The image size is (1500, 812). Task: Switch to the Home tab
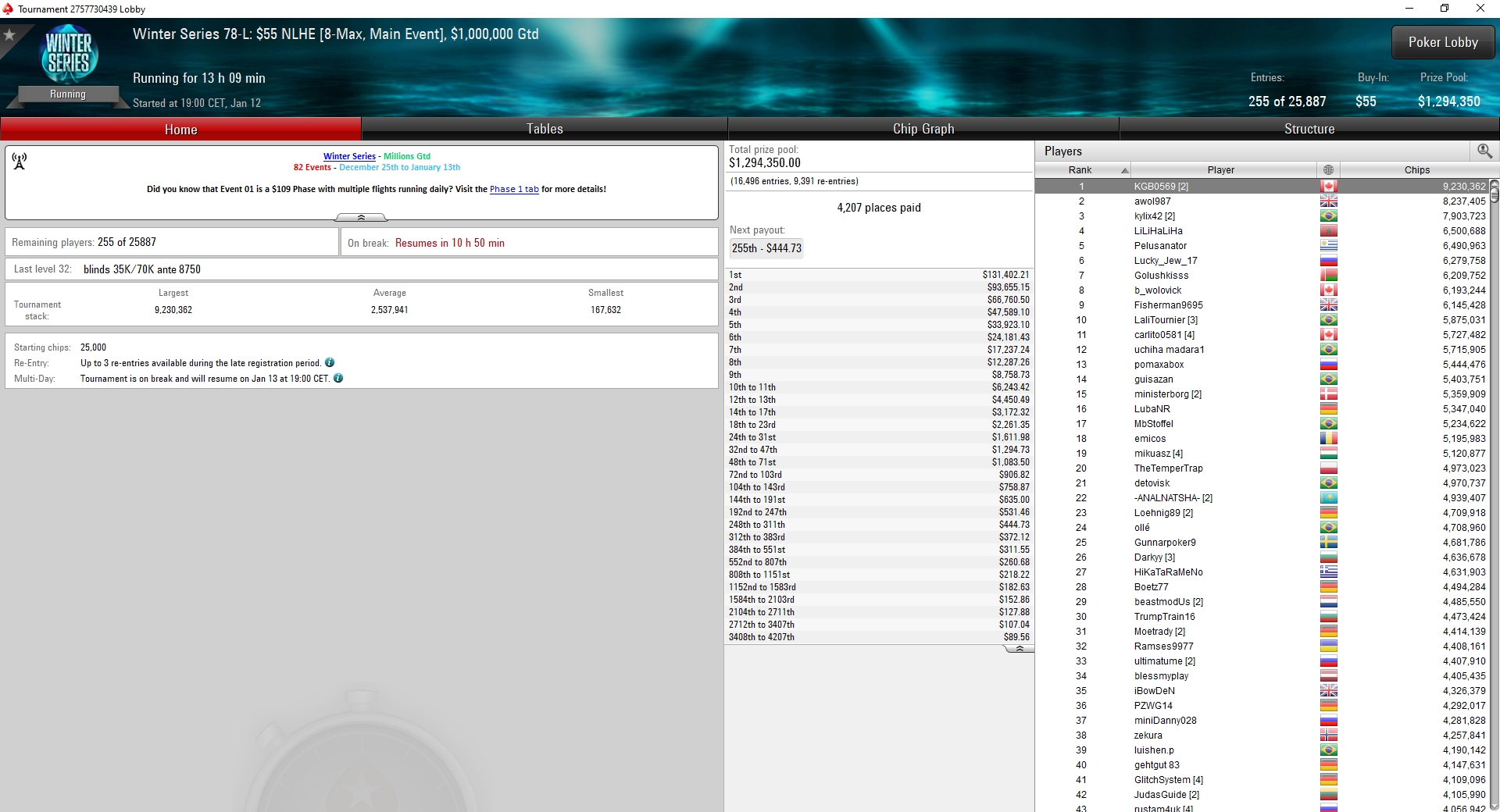[180, 129]
